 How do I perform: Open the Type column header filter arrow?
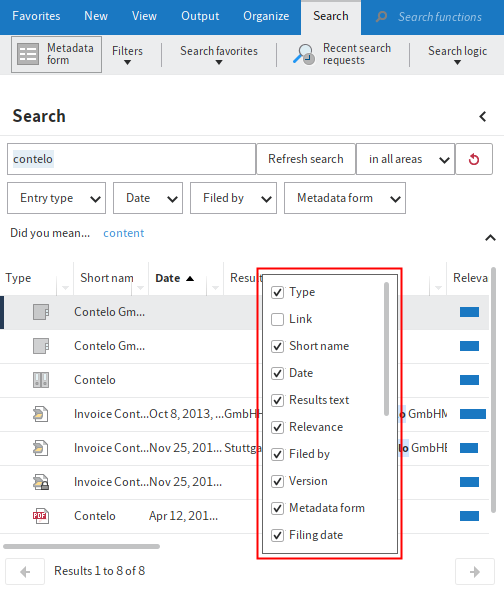tap(65, 288)
